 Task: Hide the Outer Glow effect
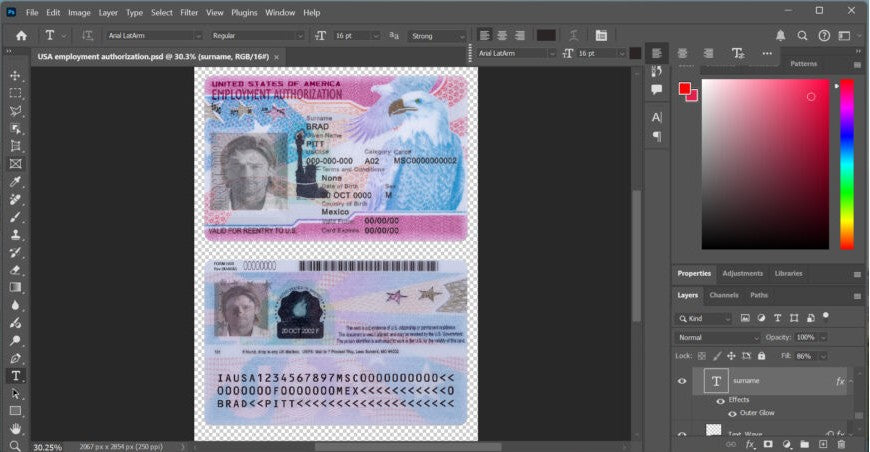tap(732, 414)
